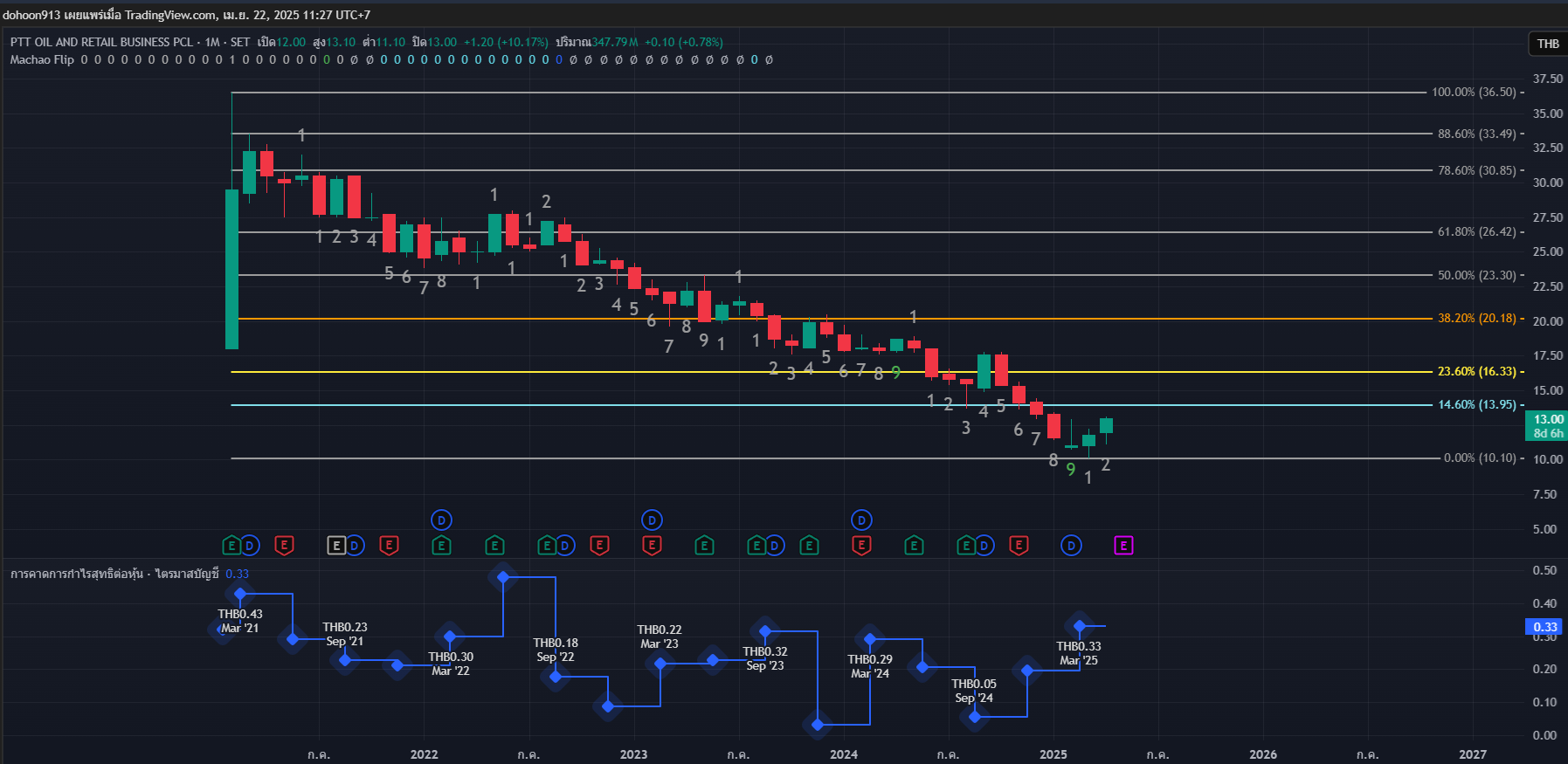Viewport: 1568px width, 764px height.
Task: Click the blue 0.33 EPS scale label
Action: click(x=1545, y=627)
